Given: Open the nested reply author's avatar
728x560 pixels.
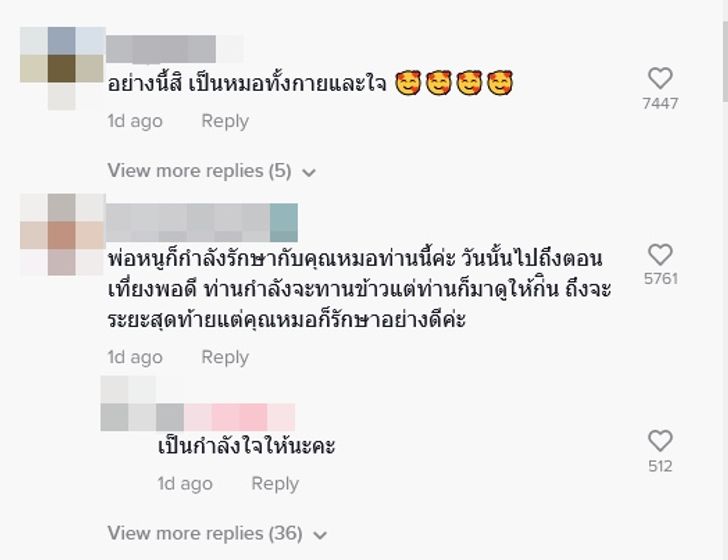Looking at the screenshot, I should point(128,403).
